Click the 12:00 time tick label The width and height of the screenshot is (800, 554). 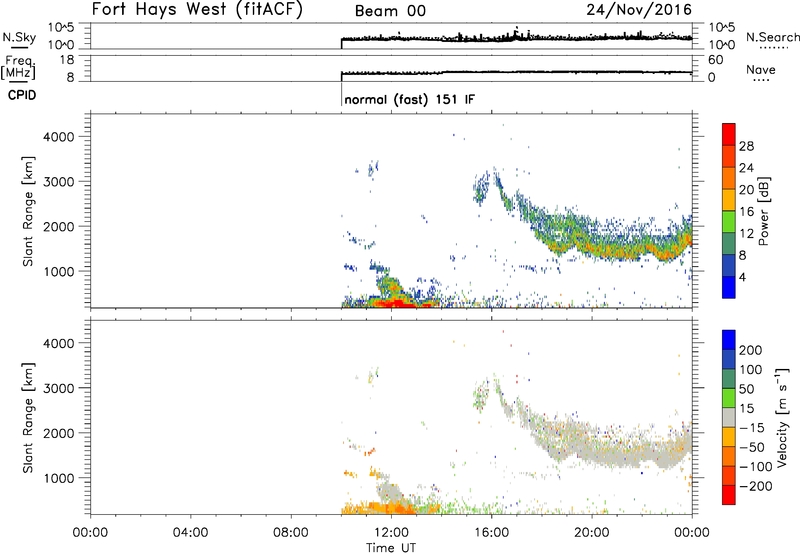(391, 533)
